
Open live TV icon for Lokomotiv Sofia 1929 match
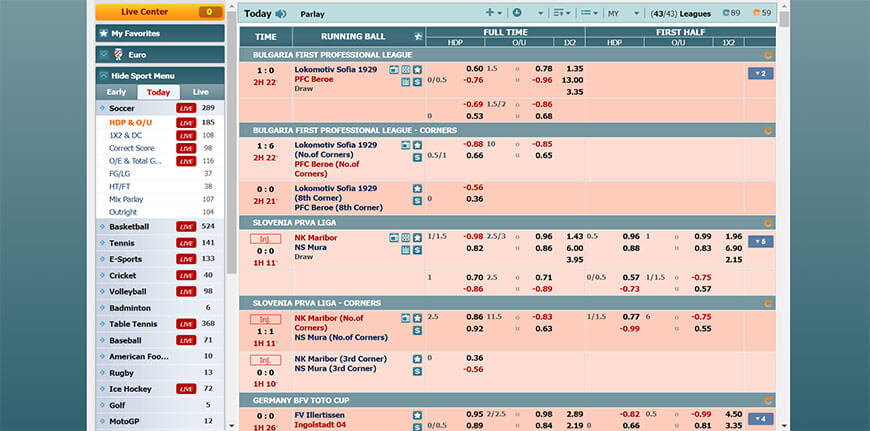(394, 70)
